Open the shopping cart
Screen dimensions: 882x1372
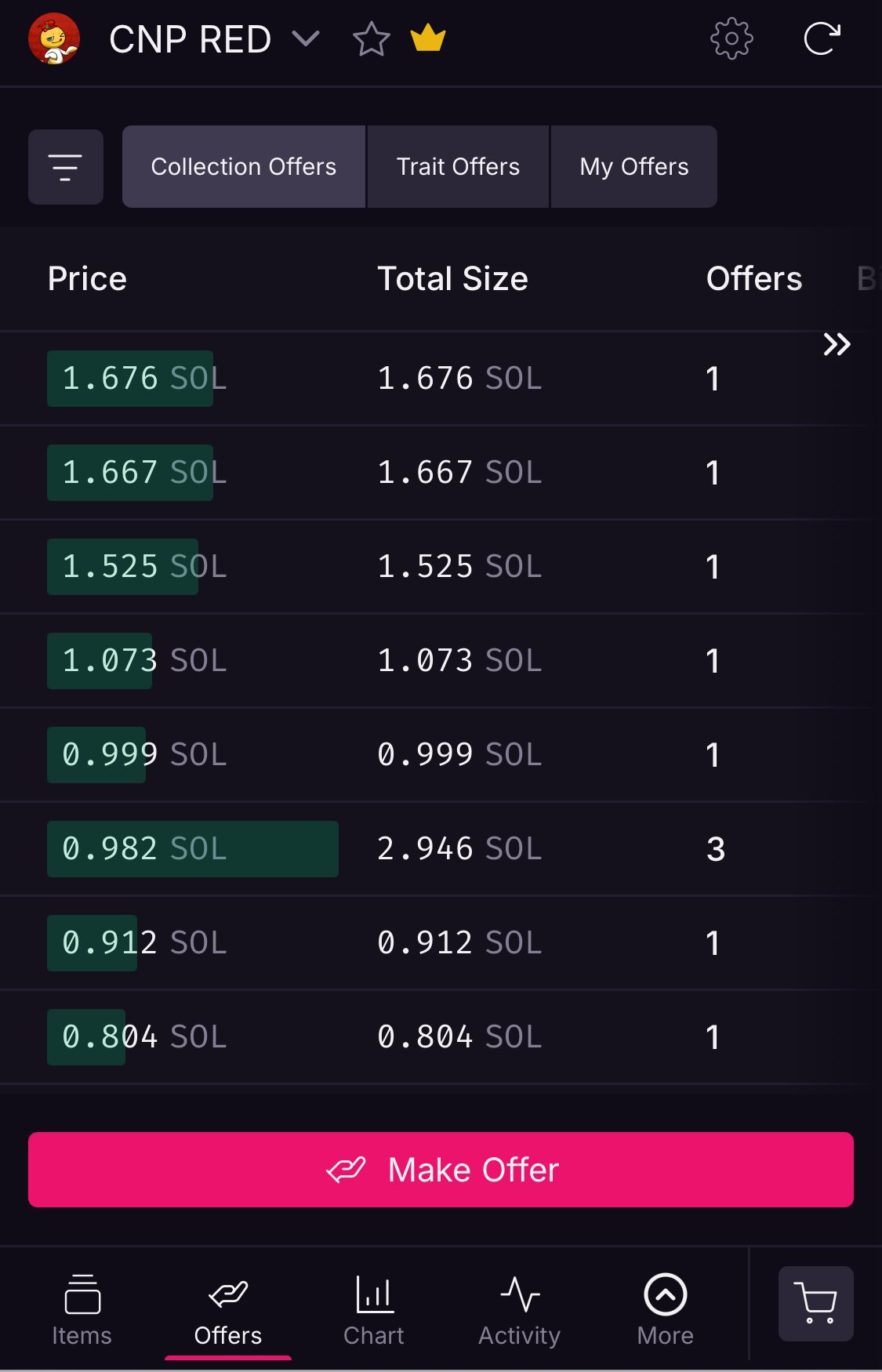(815, 1304)
